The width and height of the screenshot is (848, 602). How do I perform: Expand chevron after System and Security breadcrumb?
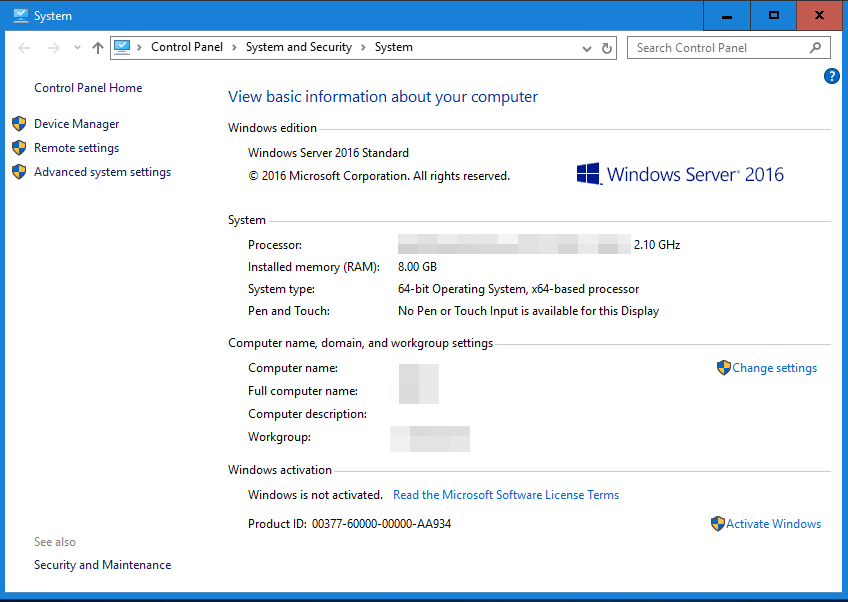[363, 48]
